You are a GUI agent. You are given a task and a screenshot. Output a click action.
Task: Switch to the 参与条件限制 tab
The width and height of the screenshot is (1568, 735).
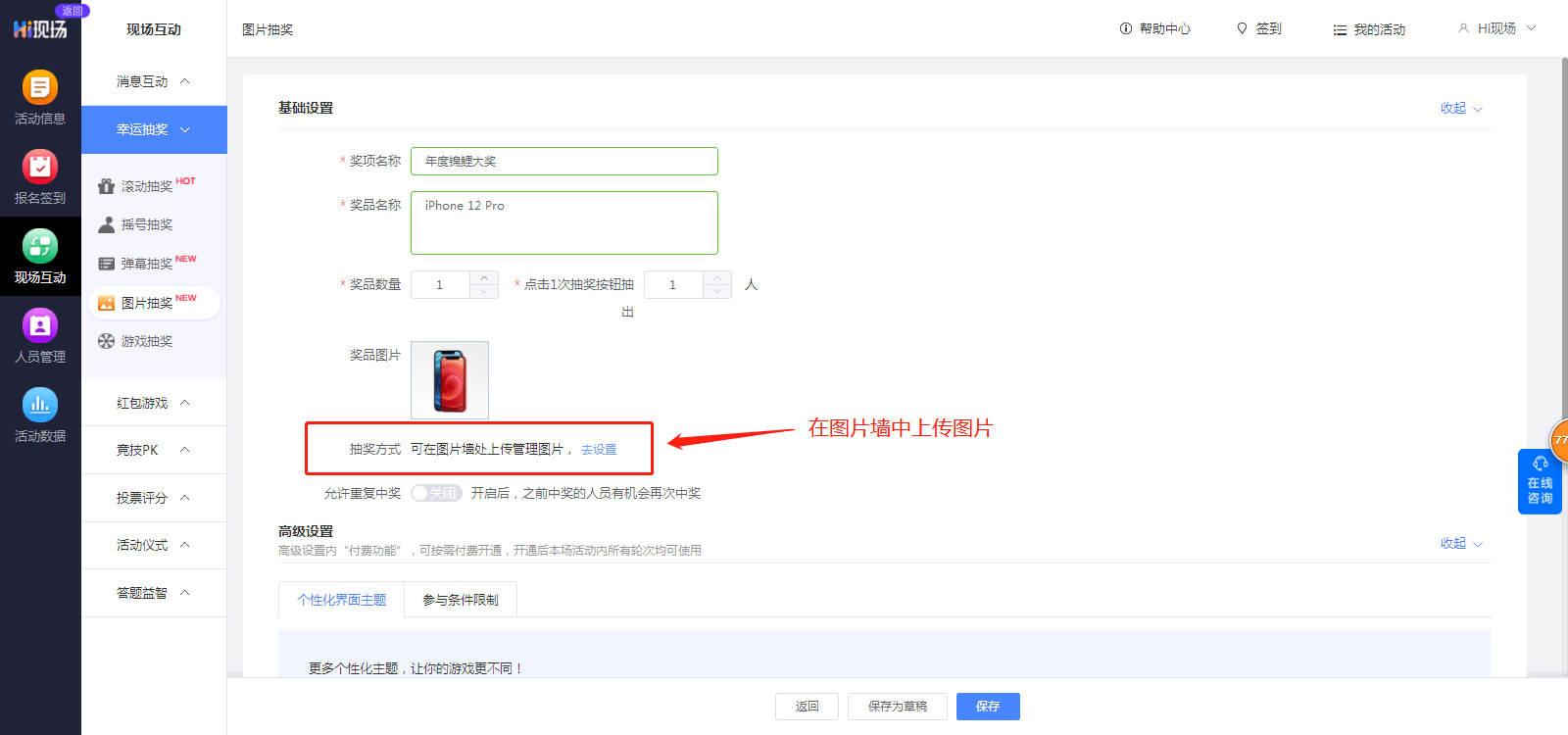[461, 600]
